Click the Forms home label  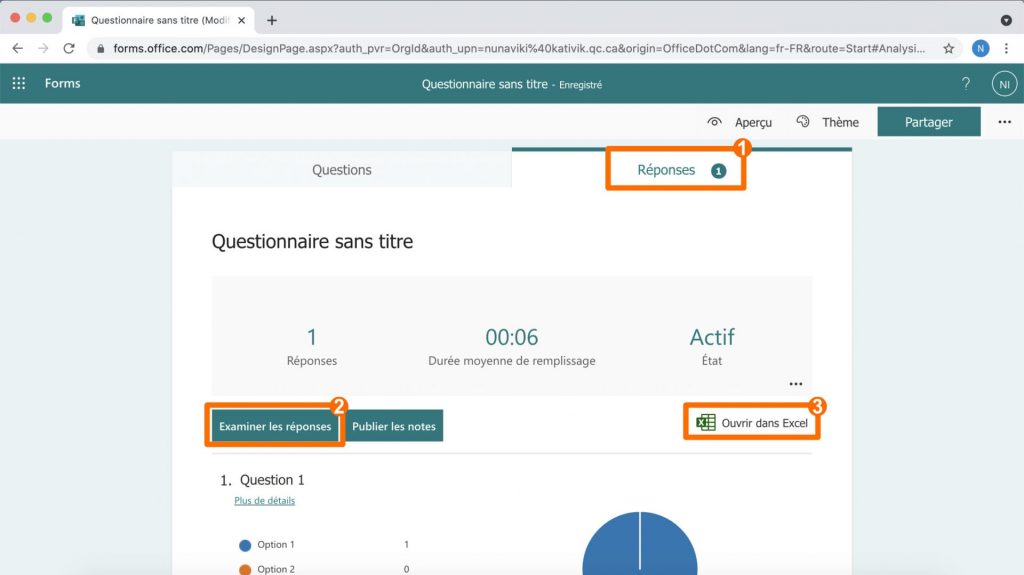point(63,83)
